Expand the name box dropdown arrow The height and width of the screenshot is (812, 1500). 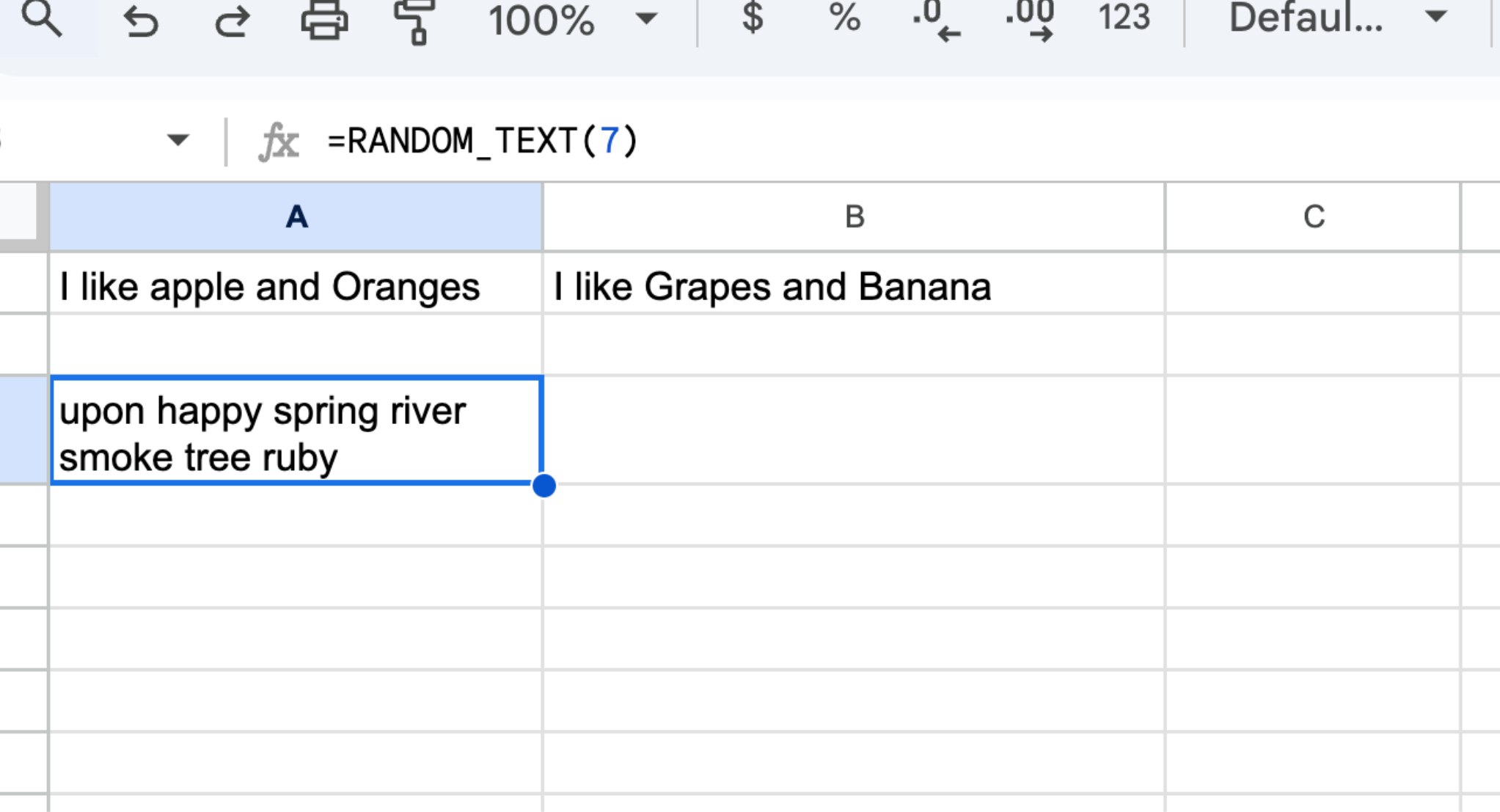(x=178, y=139)
